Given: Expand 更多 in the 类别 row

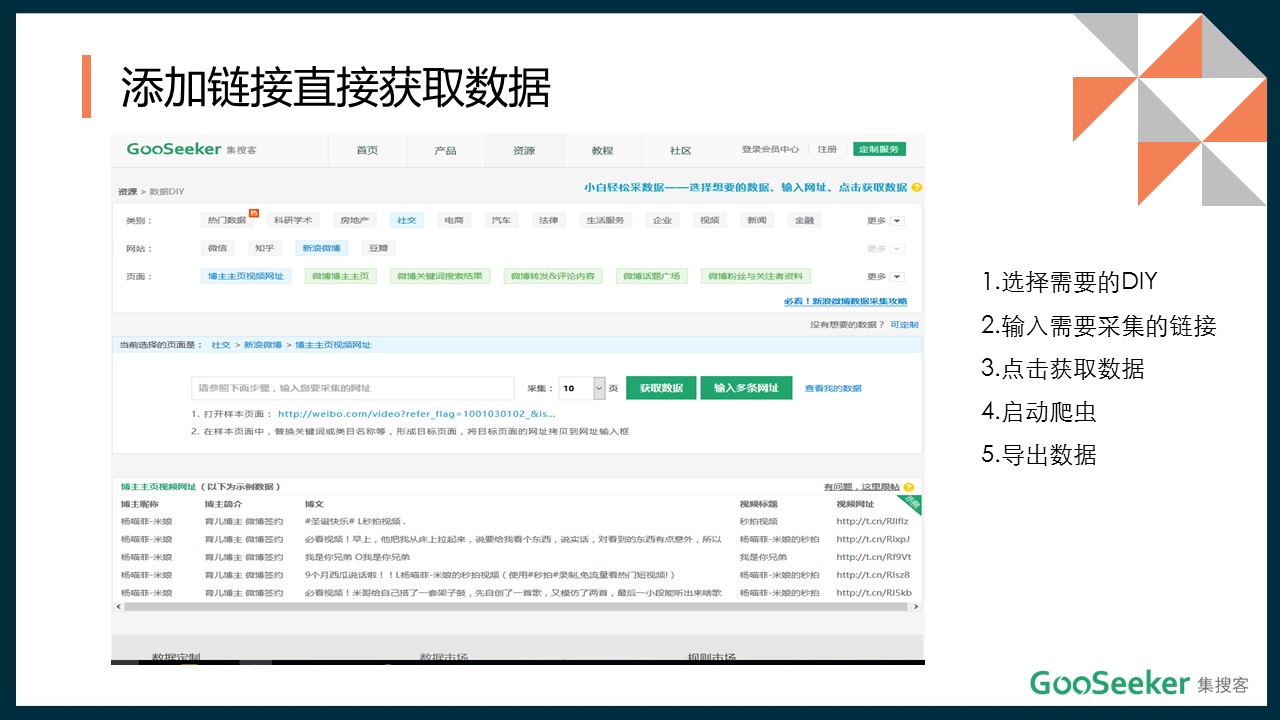Looking at the screenshot, I should [885, 220].
